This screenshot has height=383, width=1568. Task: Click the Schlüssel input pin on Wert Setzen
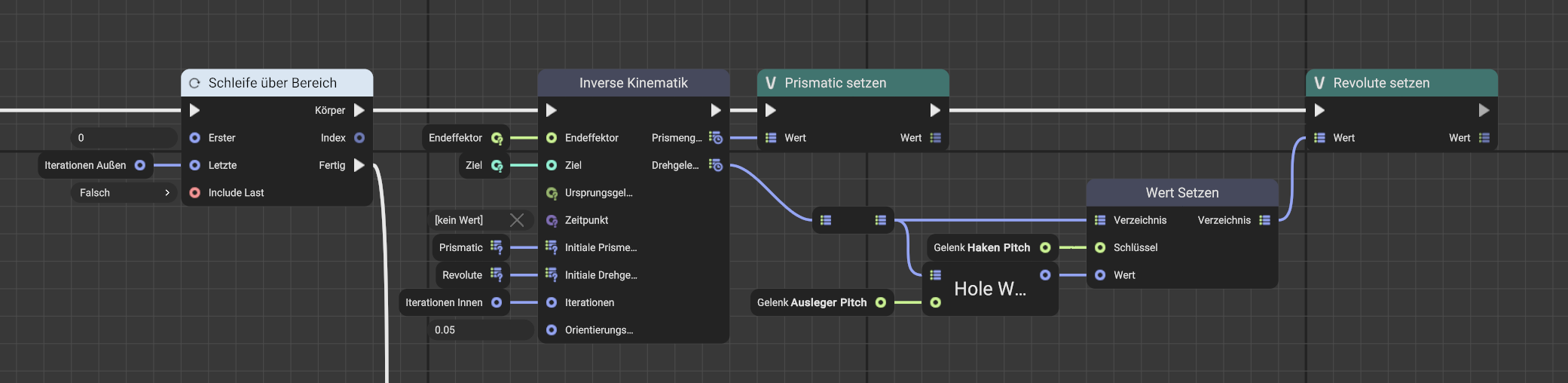pos(1100,247)
